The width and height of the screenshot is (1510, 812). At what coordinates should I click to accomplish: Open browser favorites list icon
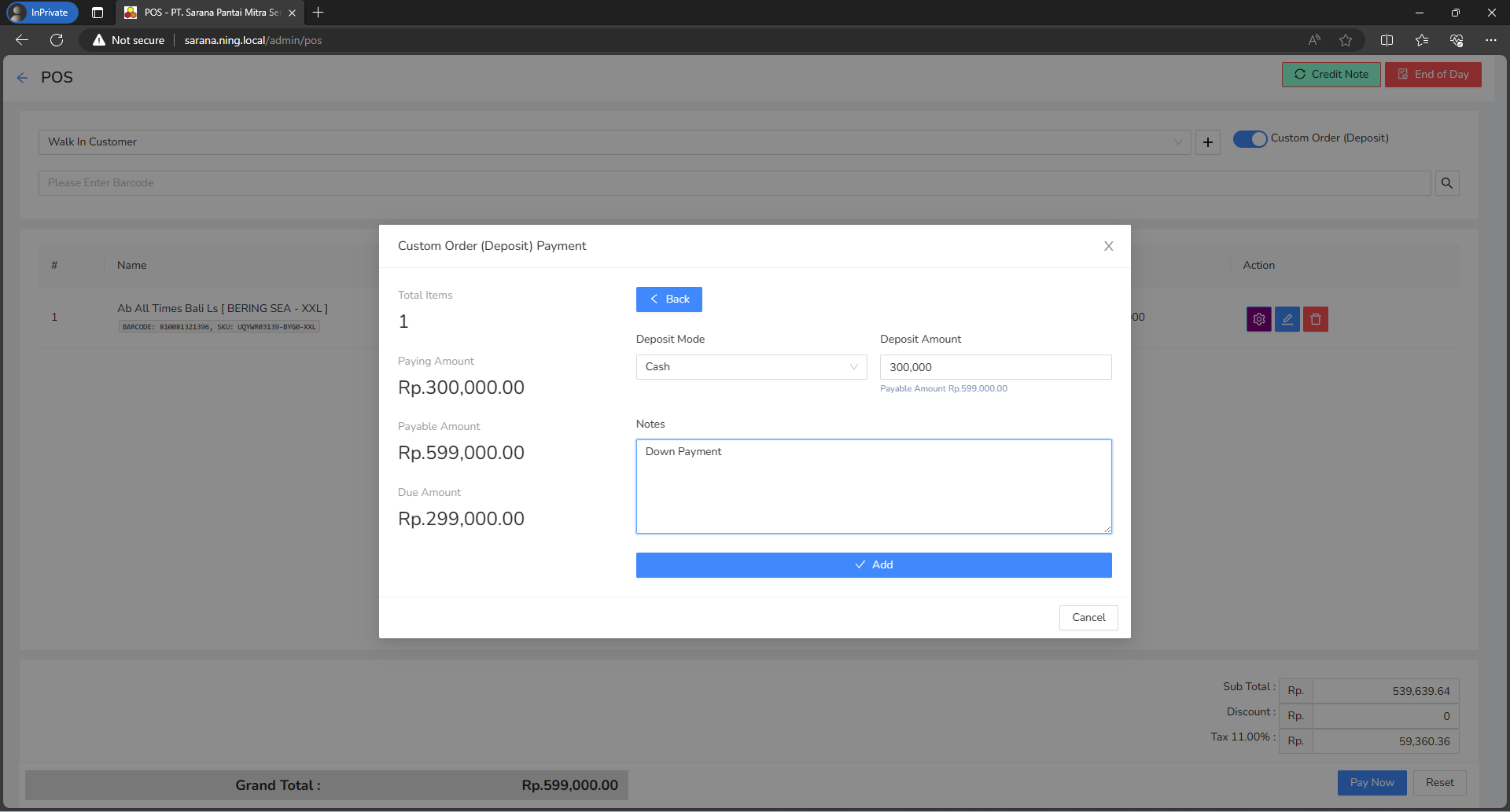coord(1422,40)
